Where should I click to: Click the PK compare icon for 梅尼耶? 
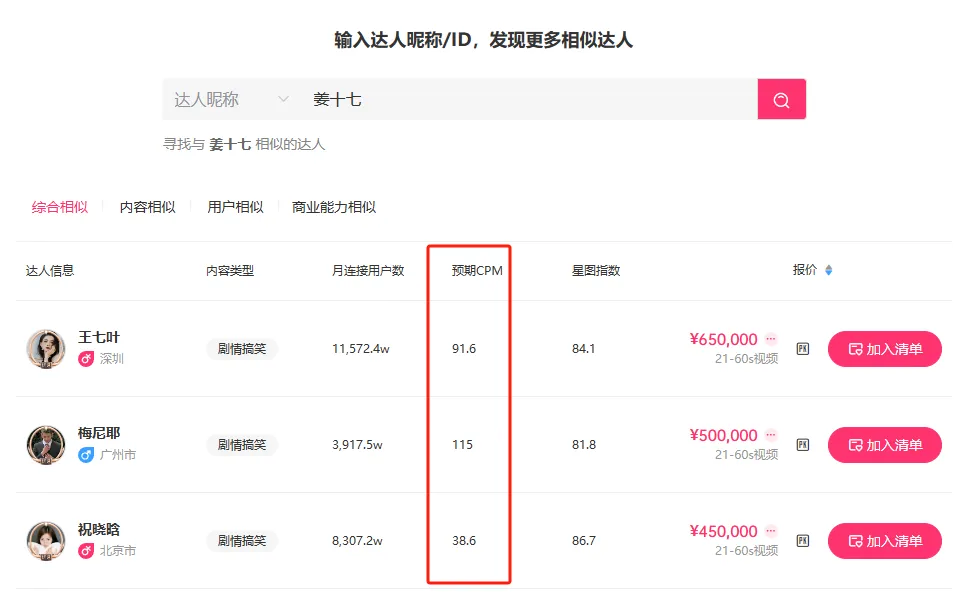pyautogui.click(x=802, y=444)
